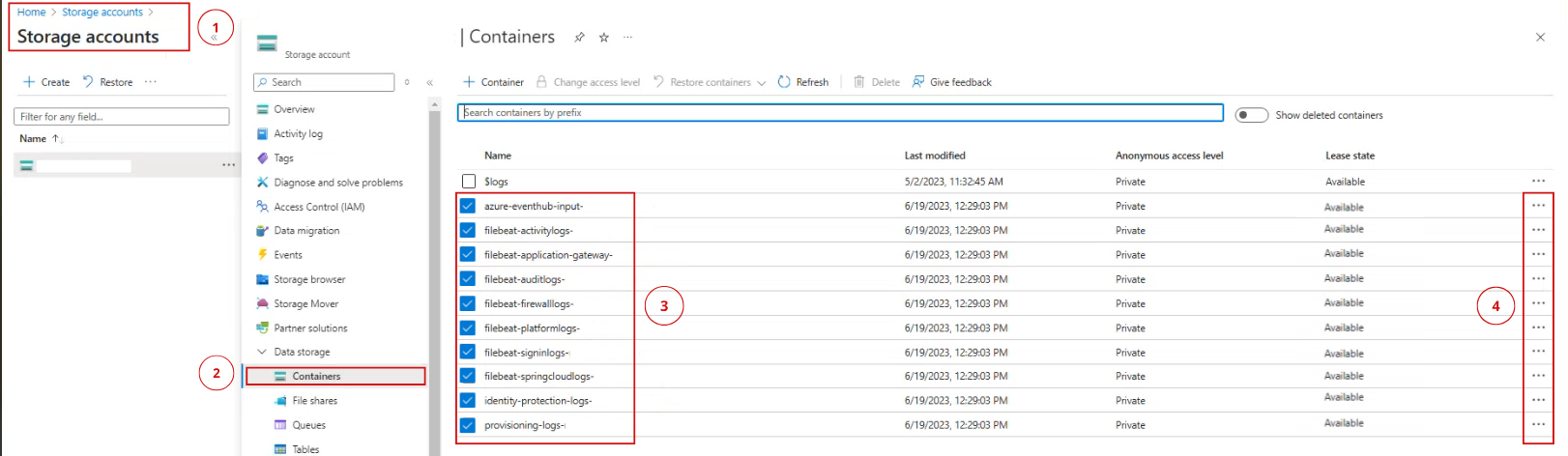Open Access Control (IAM)
Viewport: 1568px width, 456px height.
310,207
